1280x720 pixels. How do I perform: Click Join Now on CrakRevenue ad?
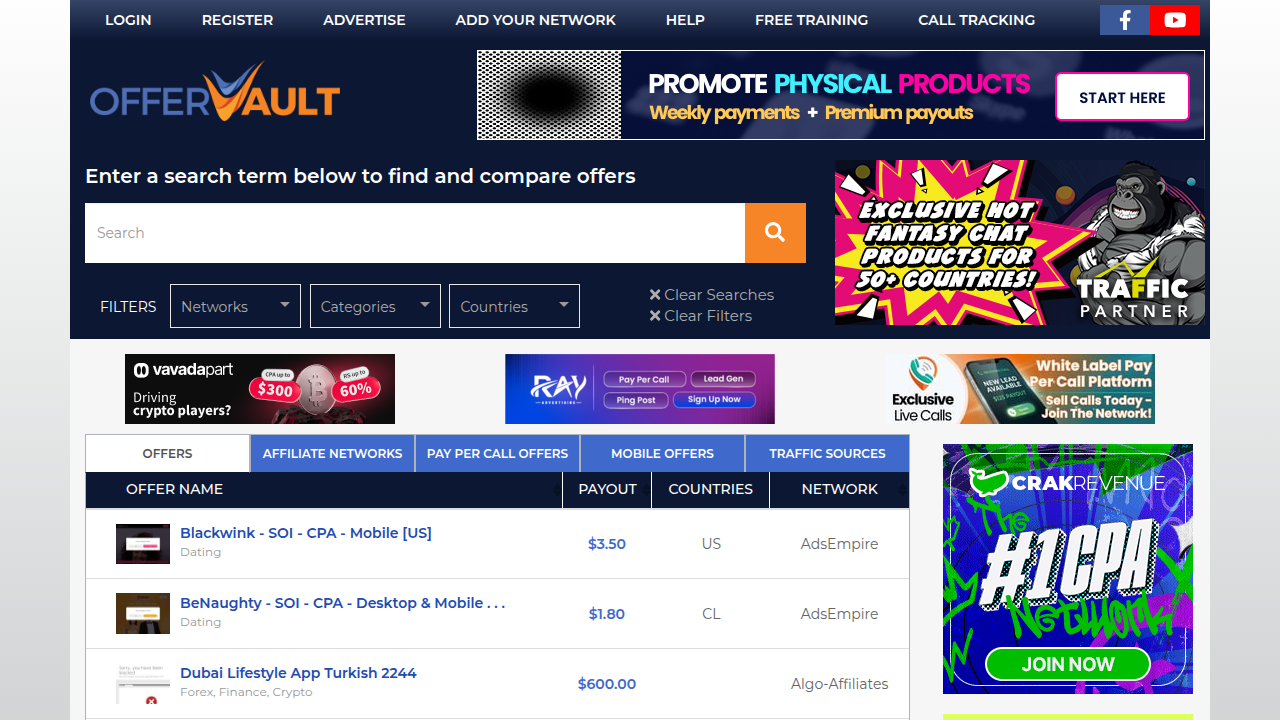[x=1068, y=664]
